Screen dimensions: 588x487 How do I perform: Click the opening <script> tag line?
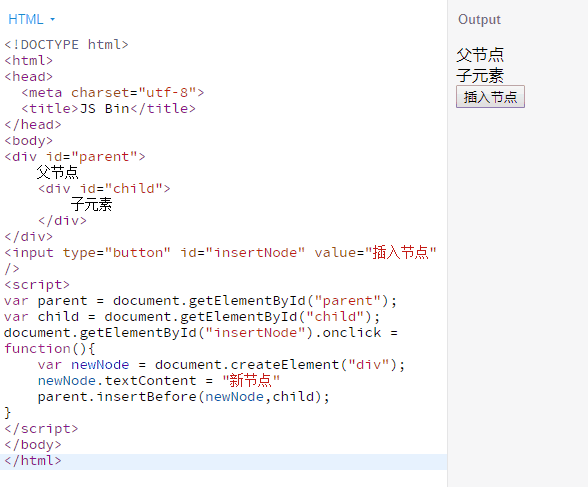37,285
